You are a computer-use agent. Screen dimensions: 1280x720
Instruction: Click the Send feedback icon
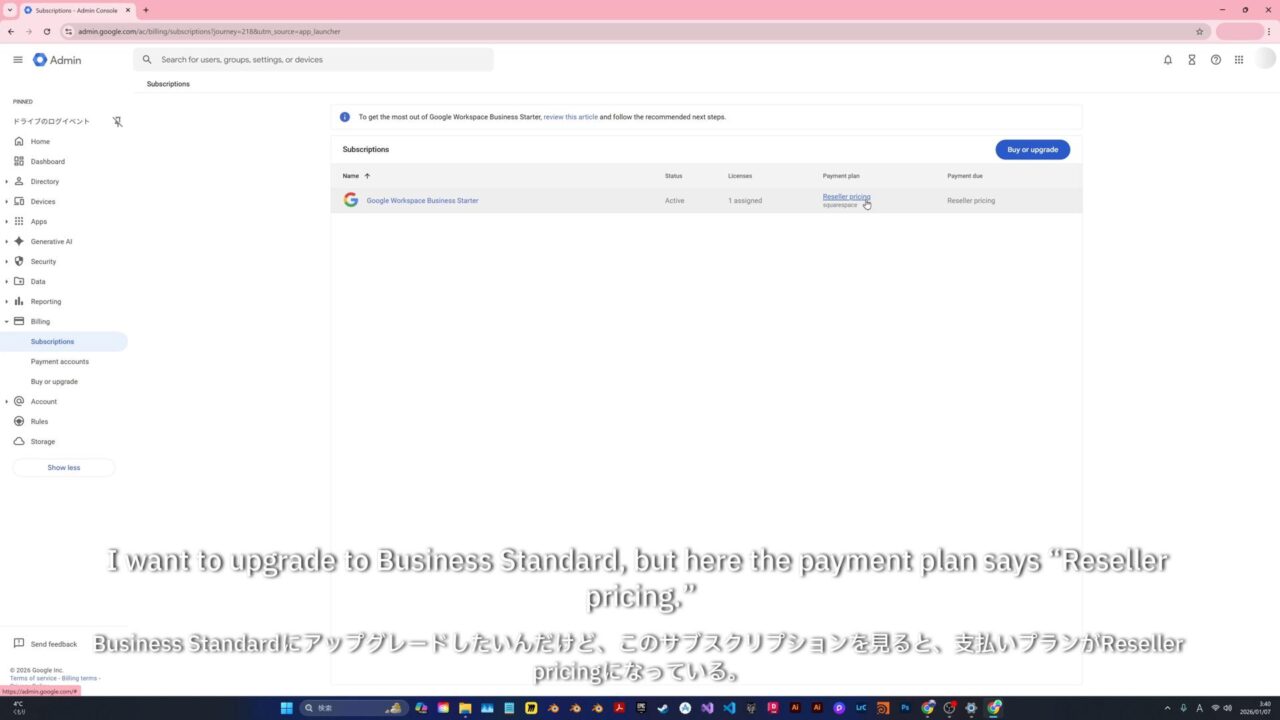19,644
